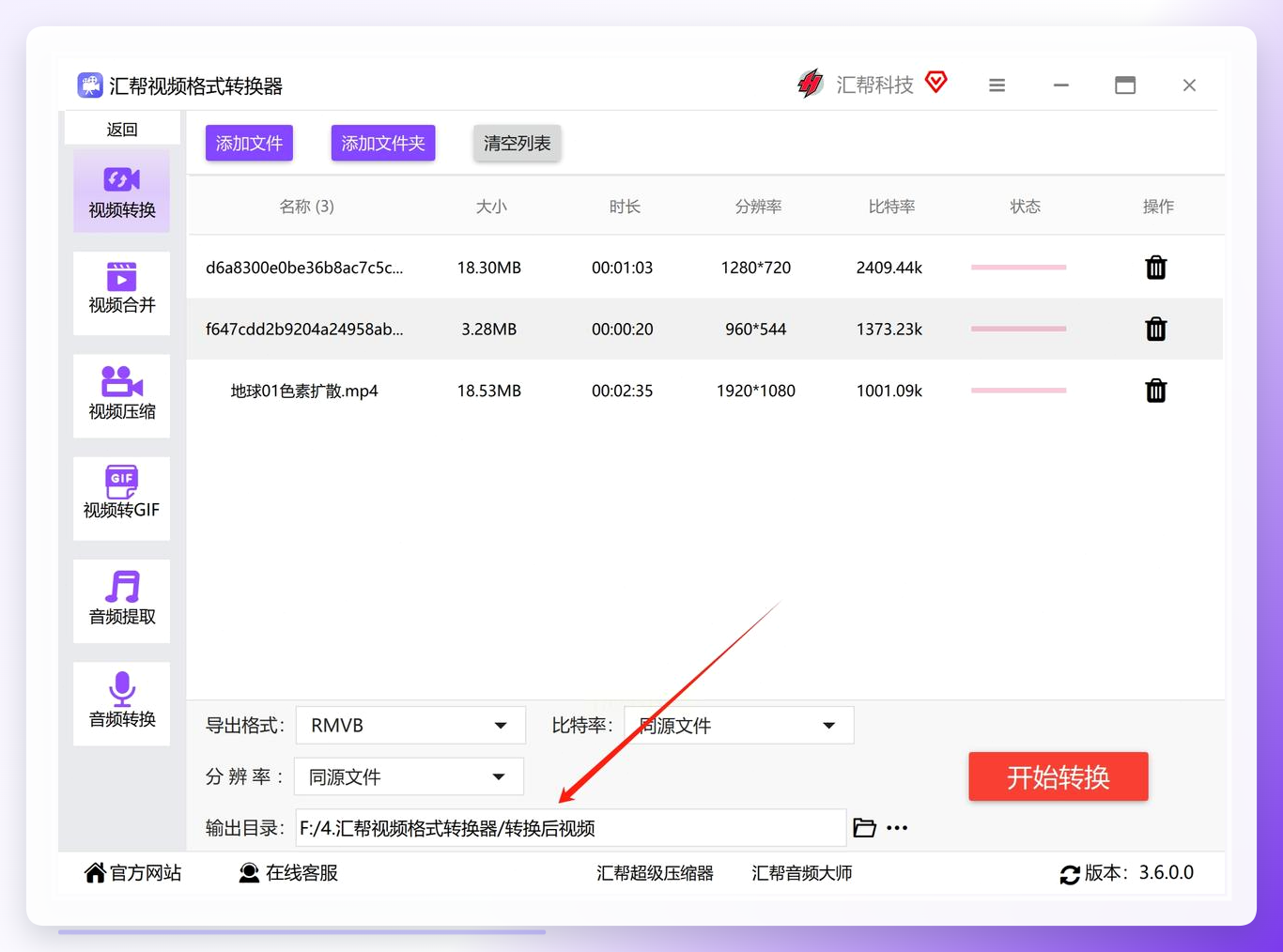1283x952 pixels.
Task: Open the 汇帮音频大师 link
Action: [802, 873]
